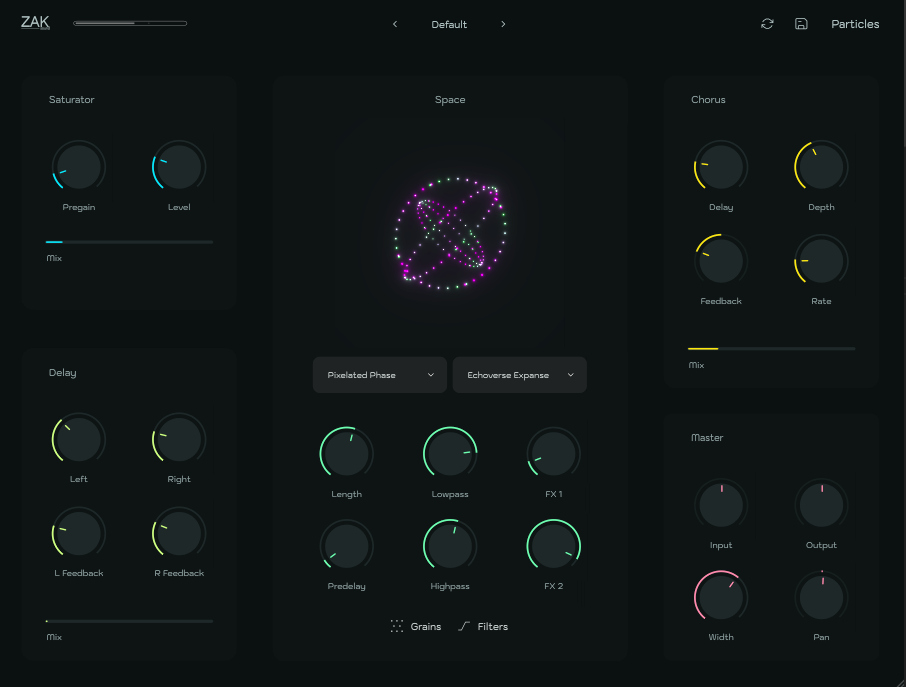
Task: Click the ZAK logo
Action: 35,23
